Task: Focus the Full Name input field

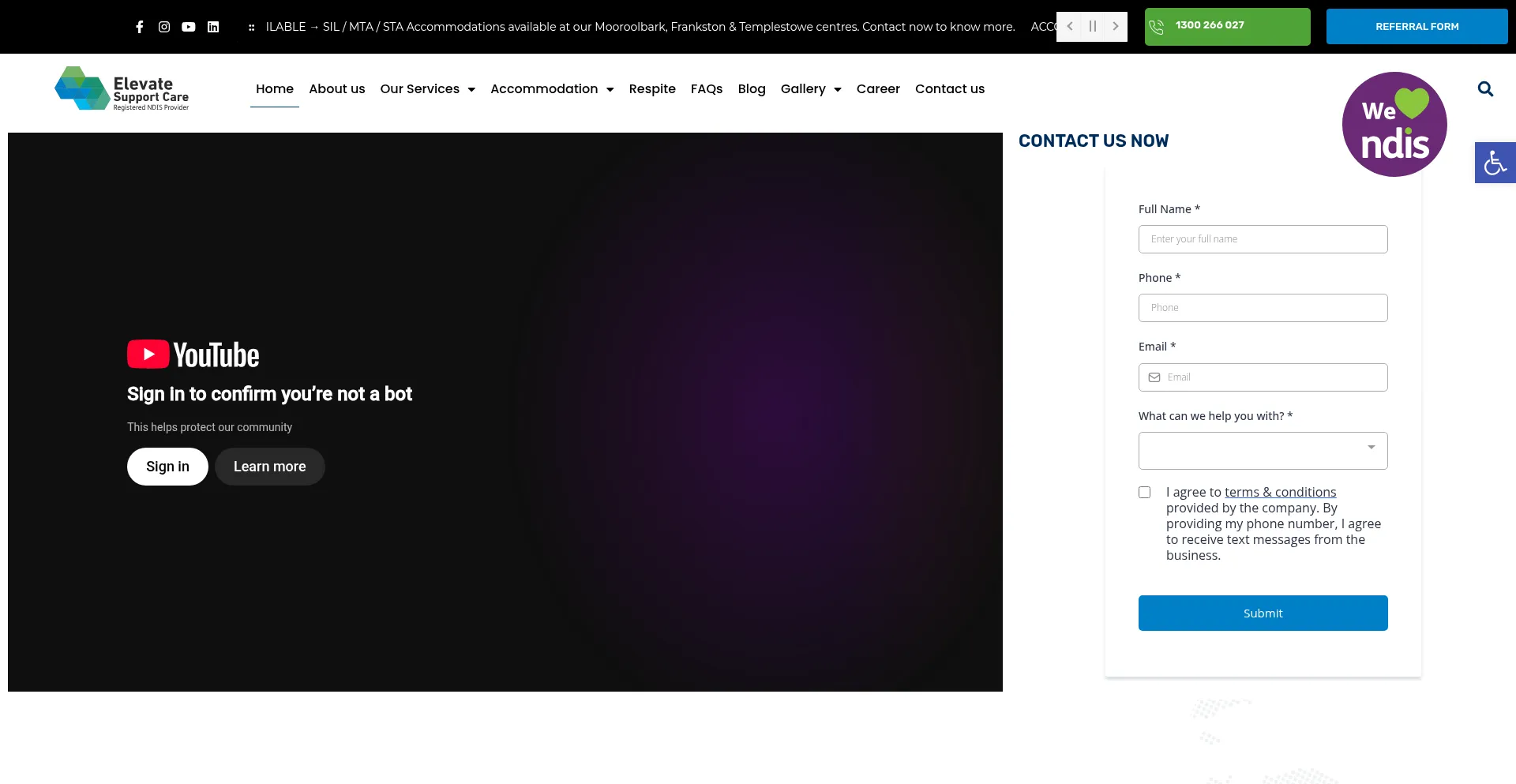Action: click(1263, 239)
